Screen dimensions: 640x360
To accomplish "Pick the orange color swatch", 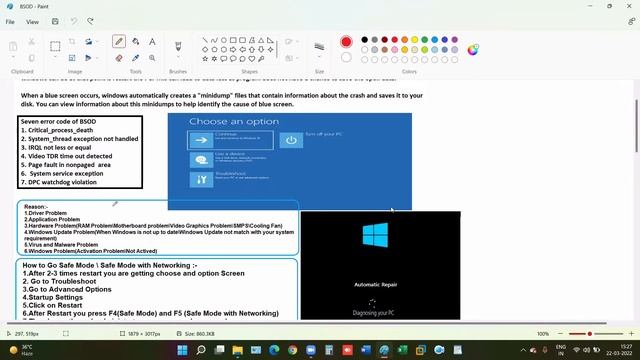I will [404, 40].
